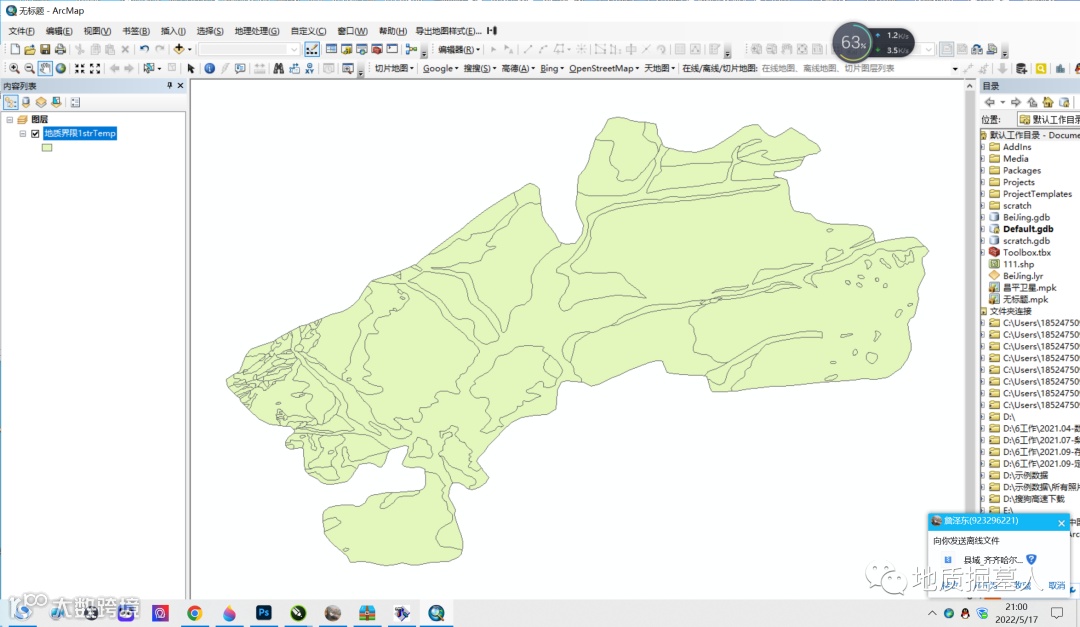1080x627 pixels.
Task: Open the 搜搜 menu button
Action: click(479, 68)
